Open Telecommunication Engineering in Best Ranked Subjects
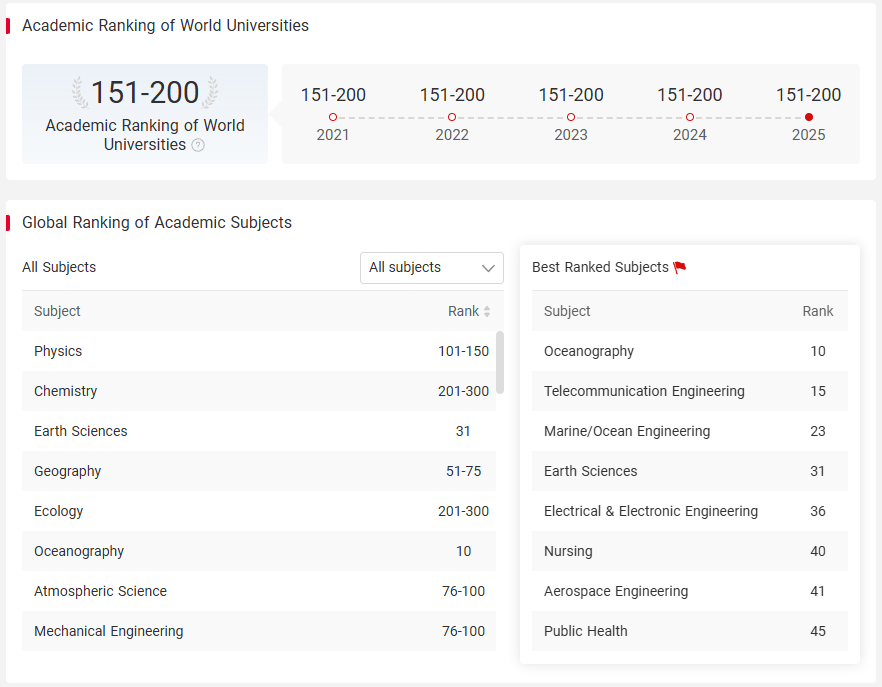Image resolution: width=882 pixels, height=687 pixels. pyautogui.click(x=690, y=391)
